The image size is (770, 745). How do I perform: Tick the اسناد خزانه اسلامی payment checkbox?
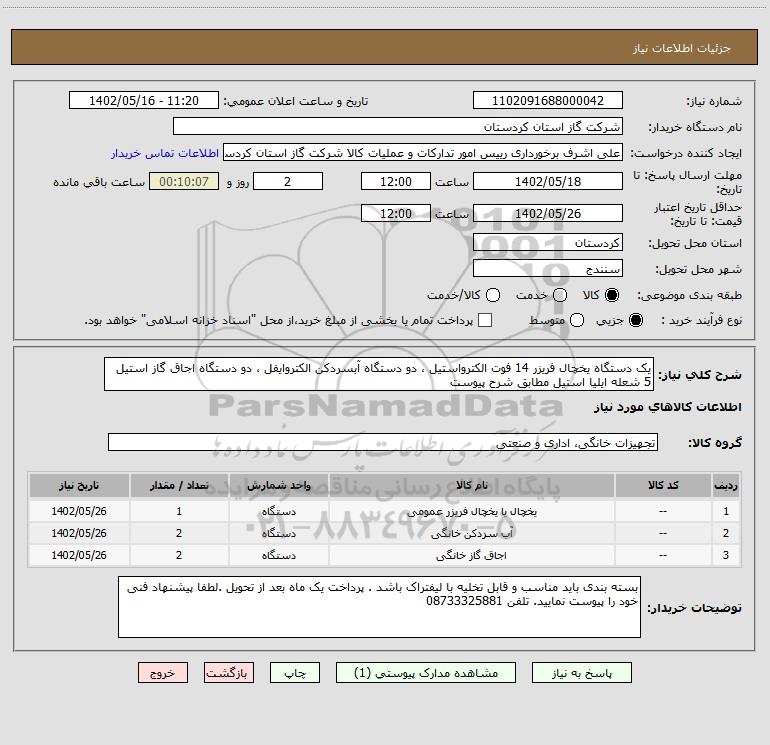click(x=485, y=320)
